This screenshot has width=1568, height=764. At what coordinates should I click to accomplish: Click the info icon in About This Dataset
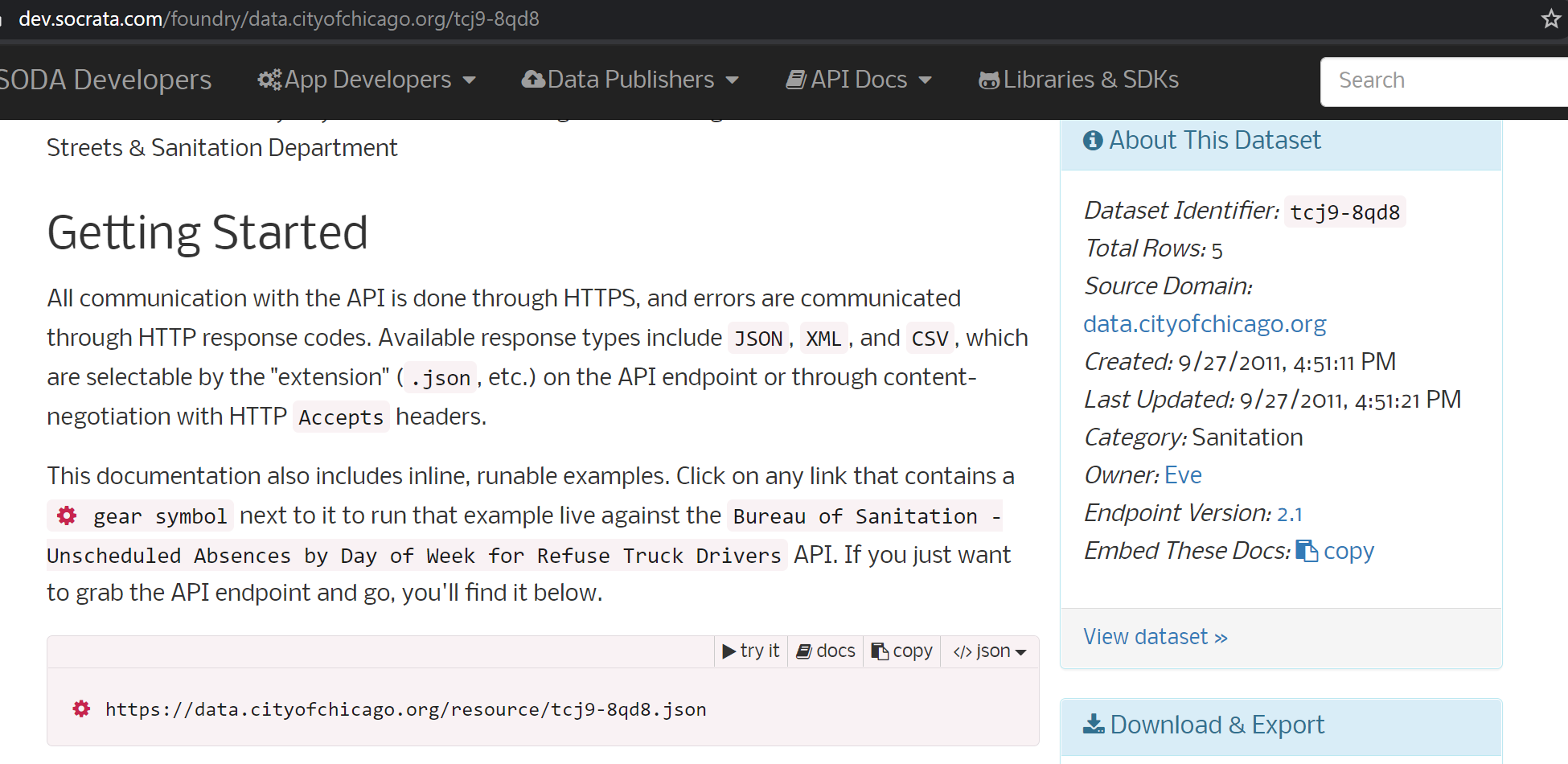coord(1092,140)
